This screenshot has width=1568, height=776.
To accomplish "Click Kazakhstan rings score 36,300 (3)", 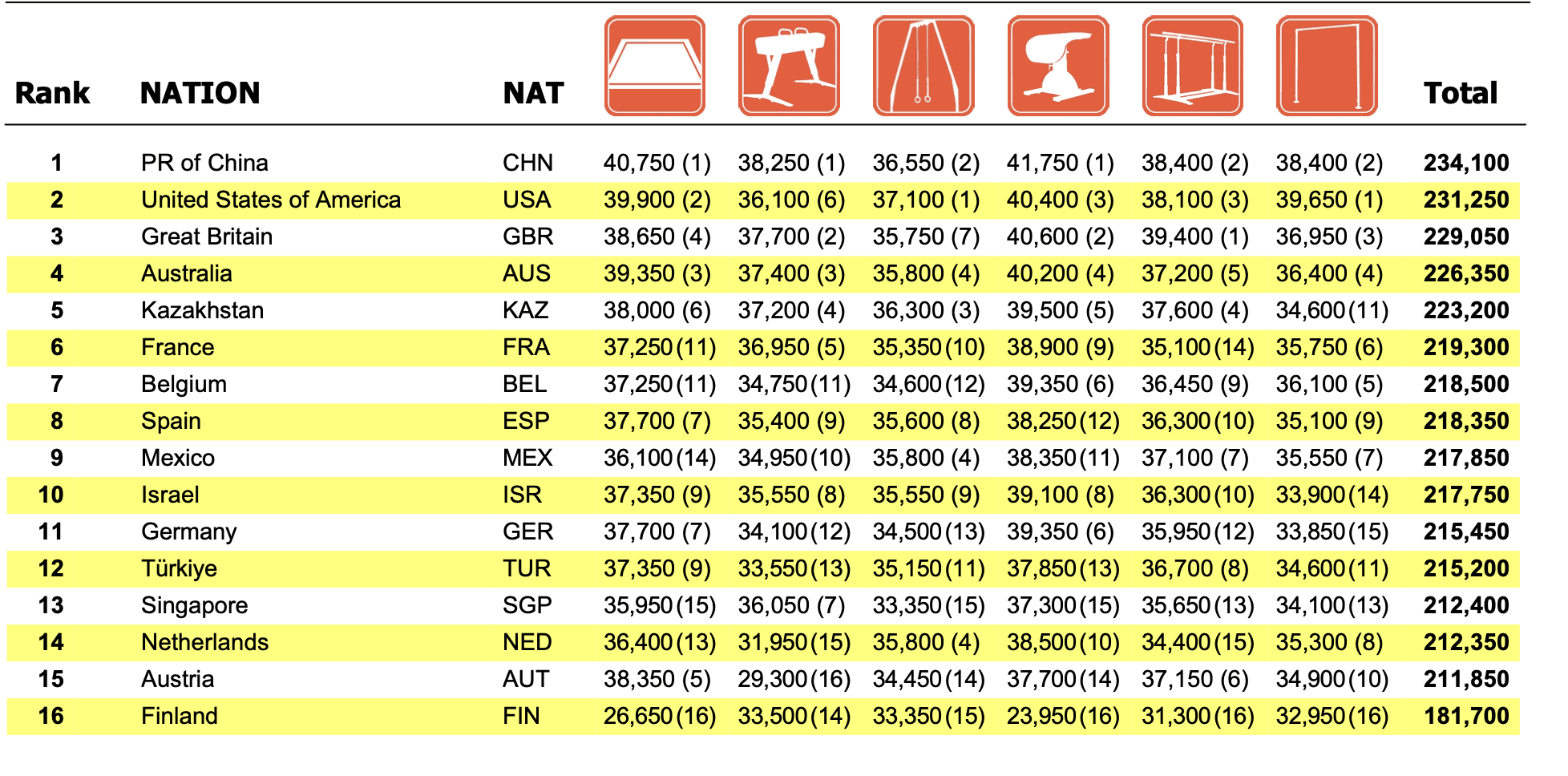I will (926, 310).
